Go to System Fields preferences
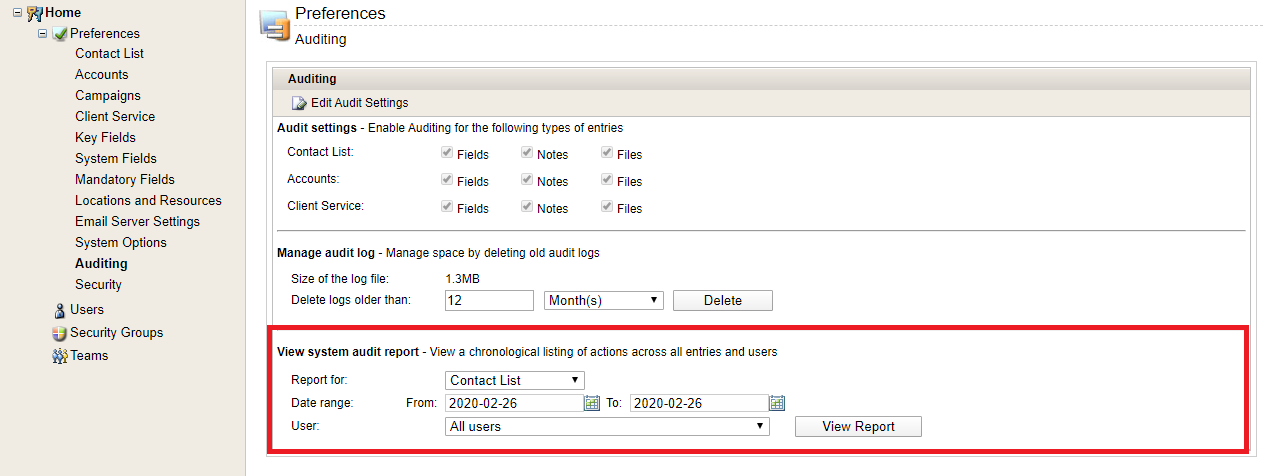 pyautogui.click(x=116, y=159)
